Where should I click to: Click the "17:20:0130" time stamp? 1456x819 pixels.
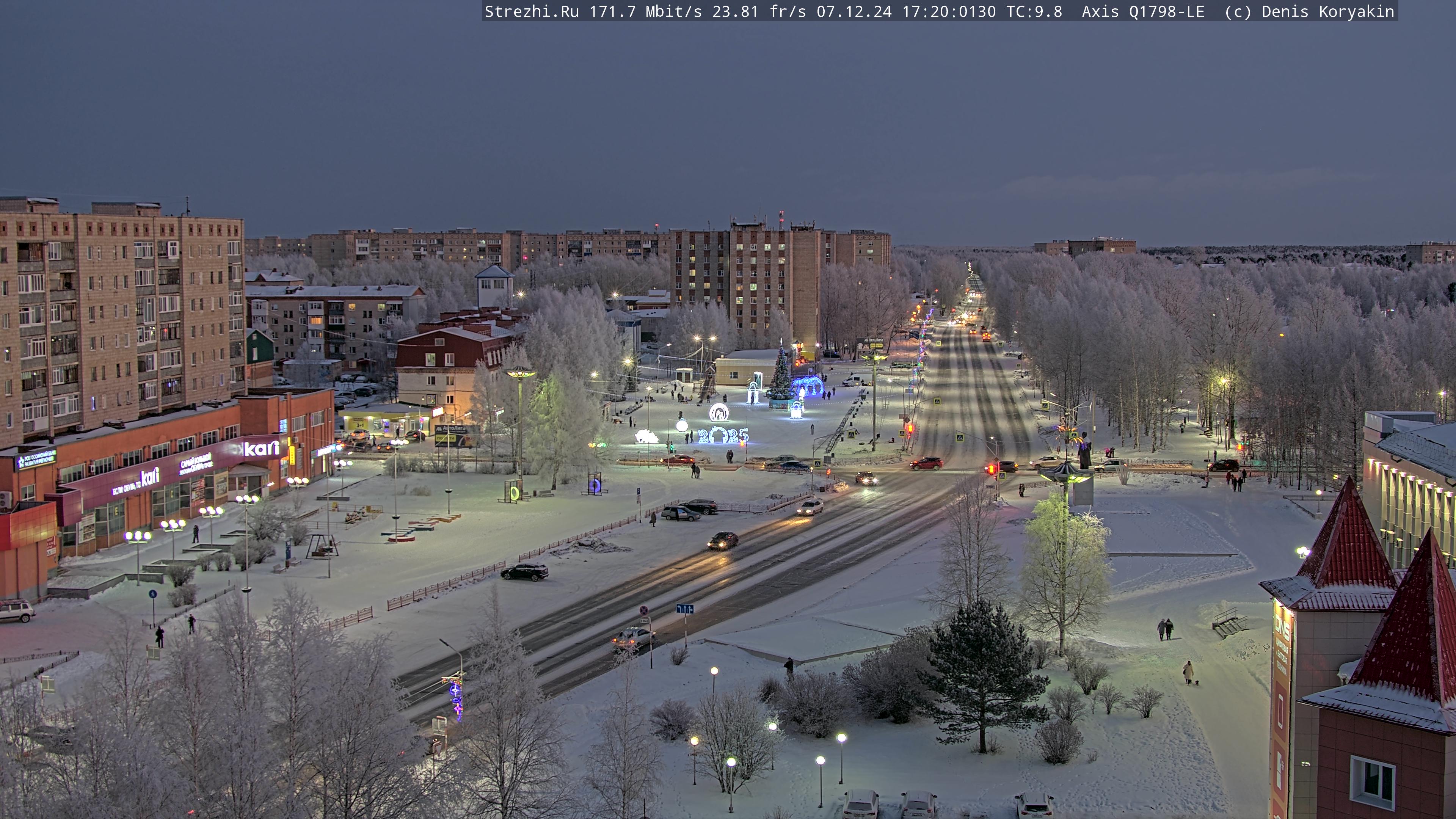[949, 11]
